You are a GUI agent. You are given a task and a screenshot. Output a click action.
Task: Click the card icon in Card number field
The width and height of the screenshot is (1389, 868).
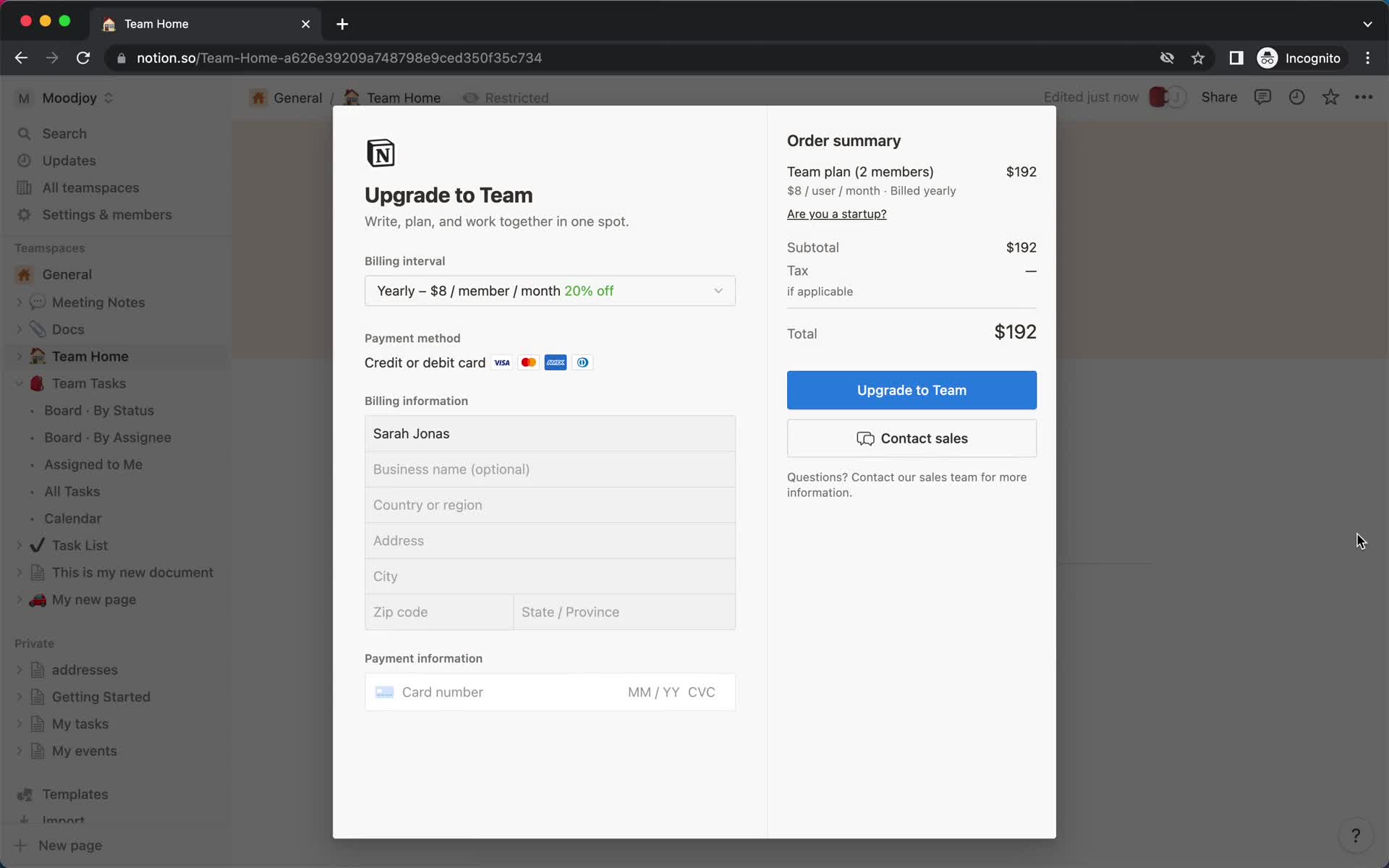click(384, 692)
